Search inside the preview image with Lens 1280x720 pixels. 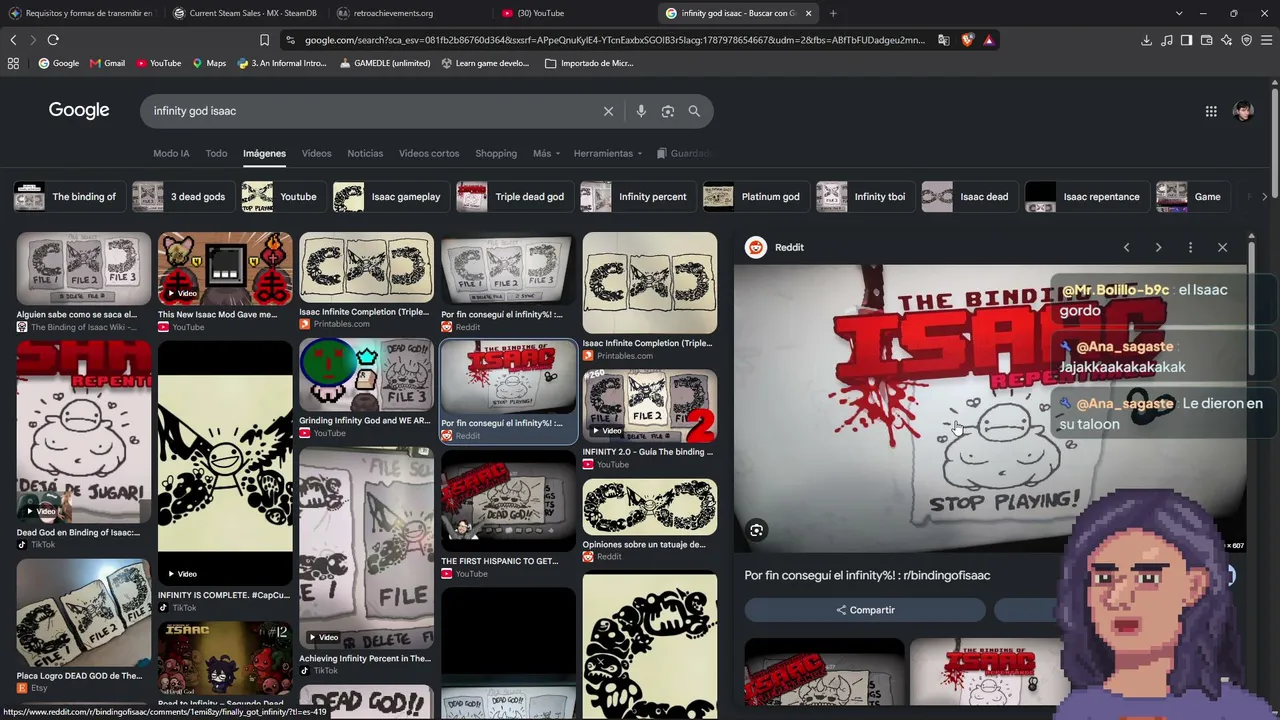click(757, 531)
